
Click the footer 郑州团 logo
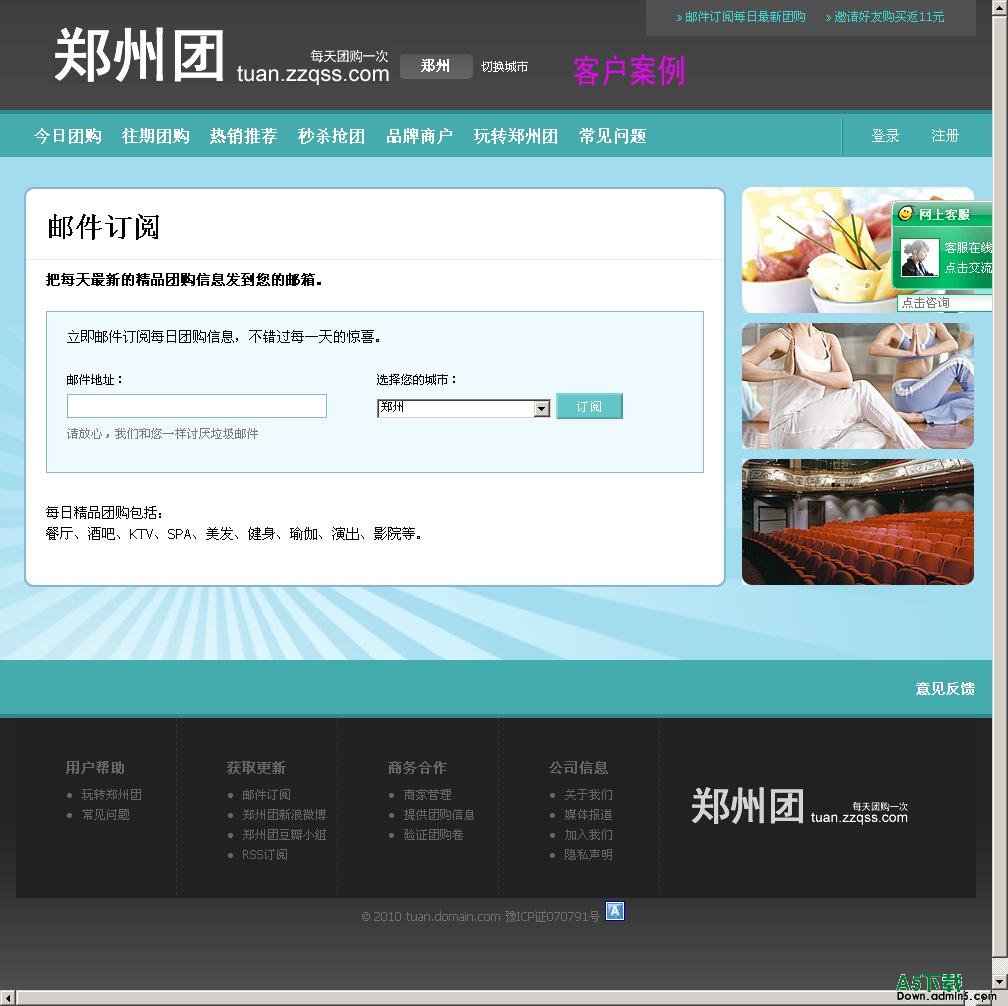tap(799, 806)
